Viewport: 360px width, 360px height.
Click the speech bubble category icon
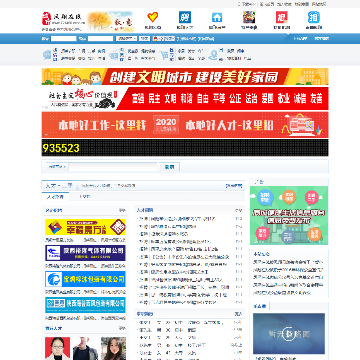(x=48, y=55)
